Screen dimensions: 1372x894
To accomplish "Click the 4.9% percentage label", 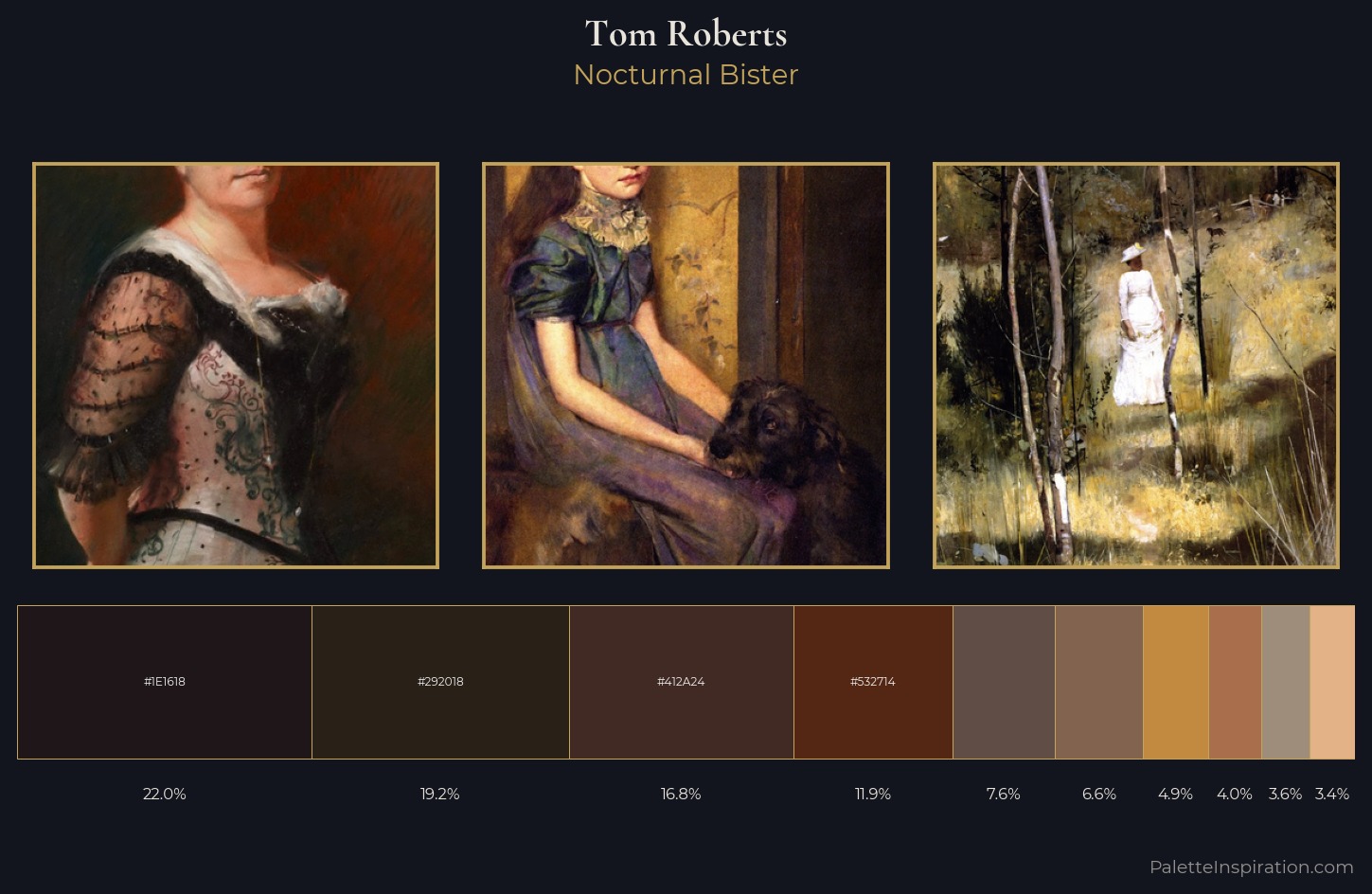I will click(1176, 794).
